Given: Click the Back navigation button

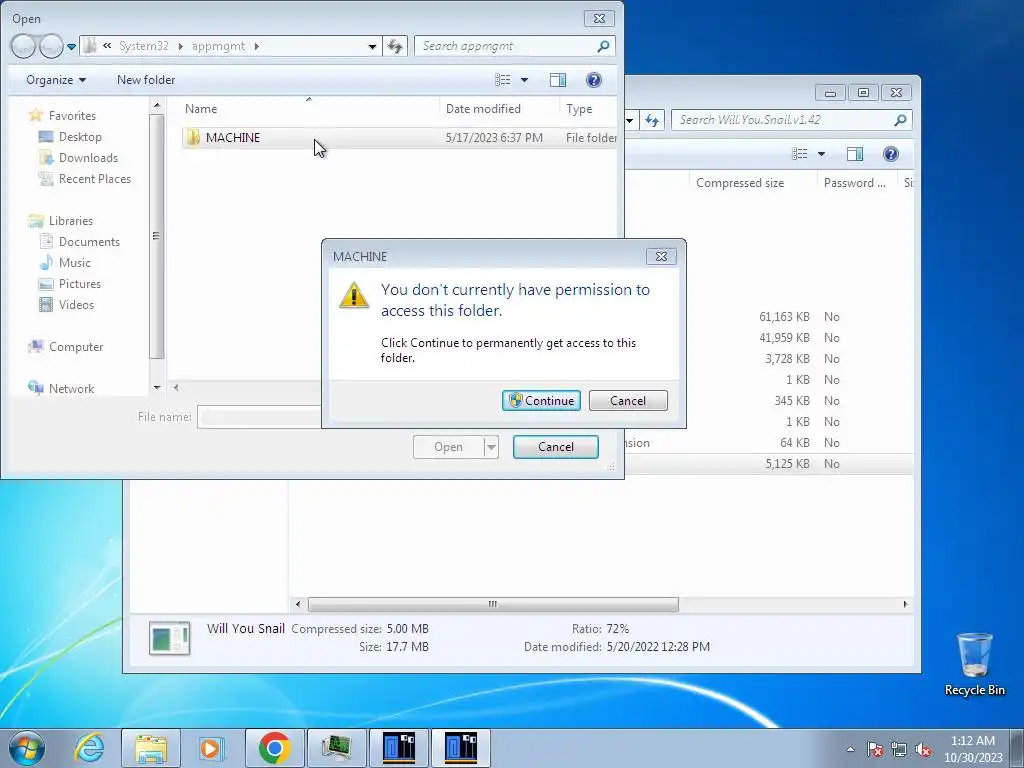Looking at the screenshot, I should pyautogui.click(x=23, y=46).
